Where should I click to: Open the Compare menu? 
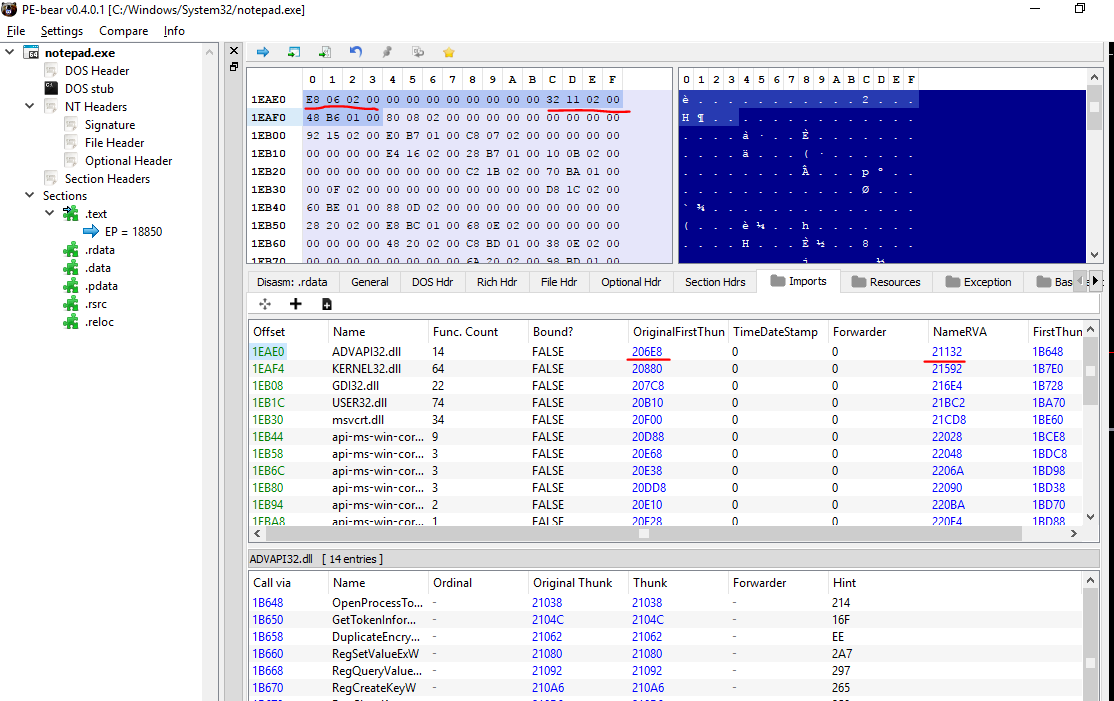123,31
